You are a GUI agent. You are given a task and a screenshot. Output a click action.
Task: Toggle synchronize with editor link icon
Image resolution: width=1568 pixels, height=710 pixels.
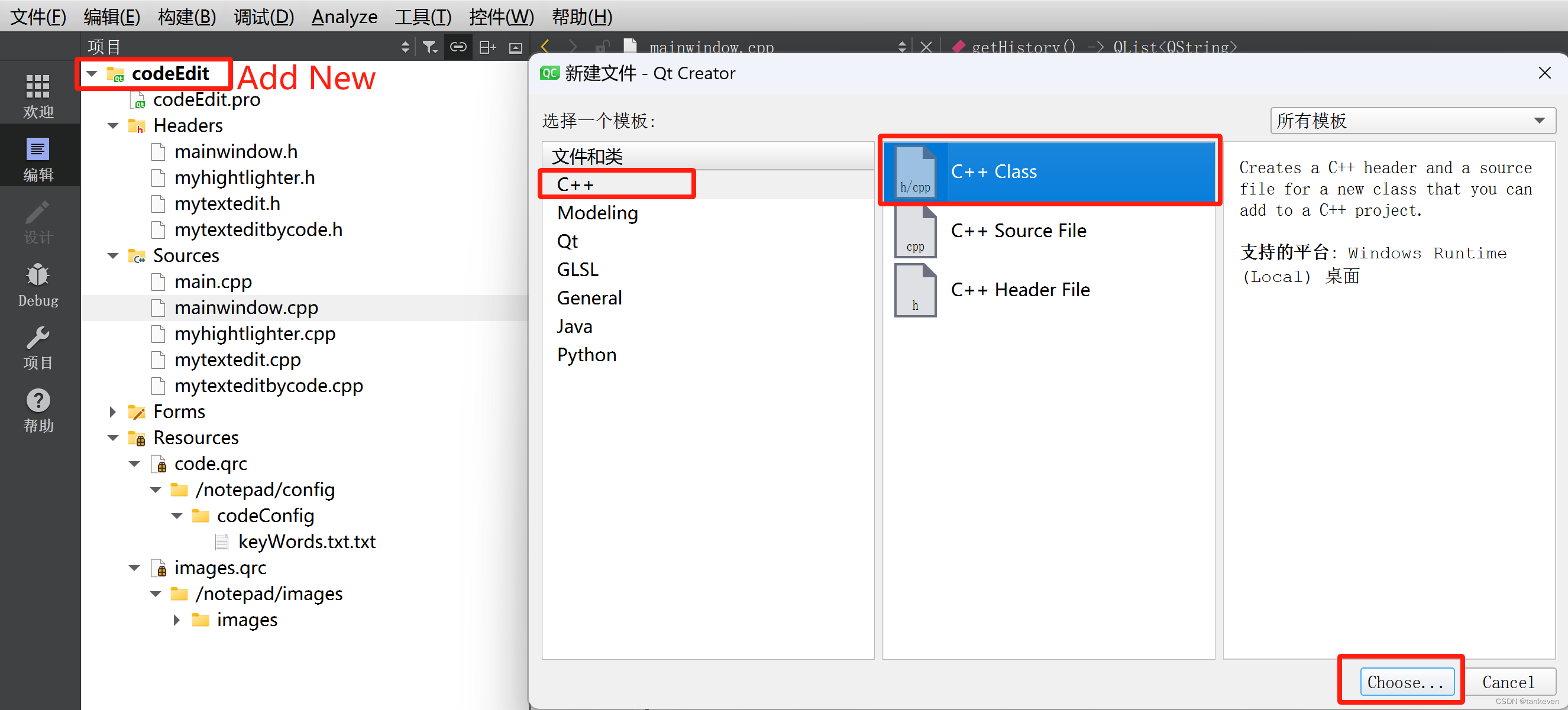point(458,47)
